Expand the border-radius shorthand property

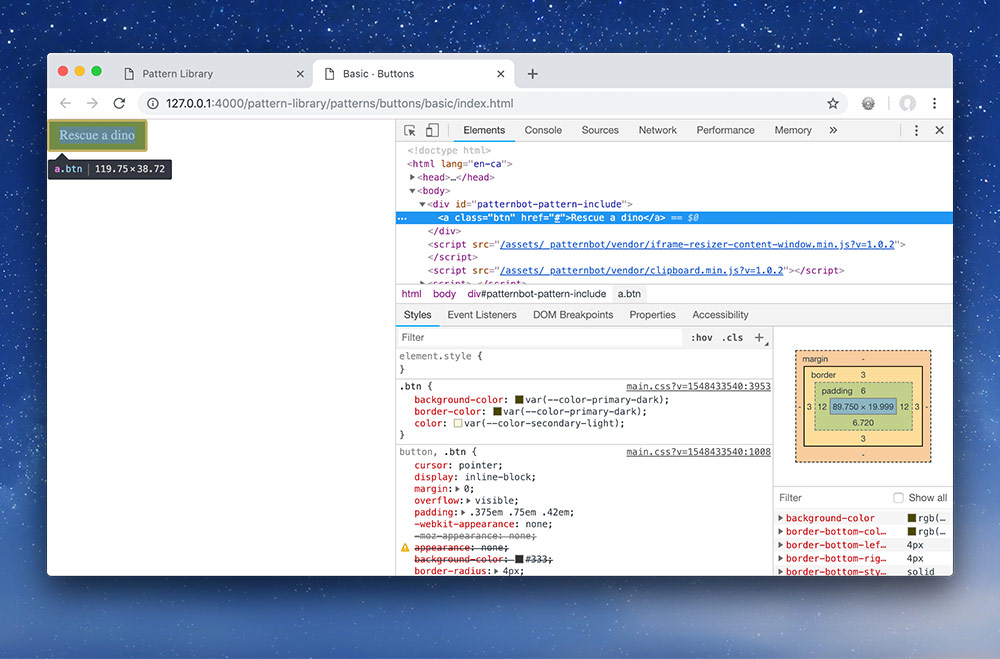496,571
